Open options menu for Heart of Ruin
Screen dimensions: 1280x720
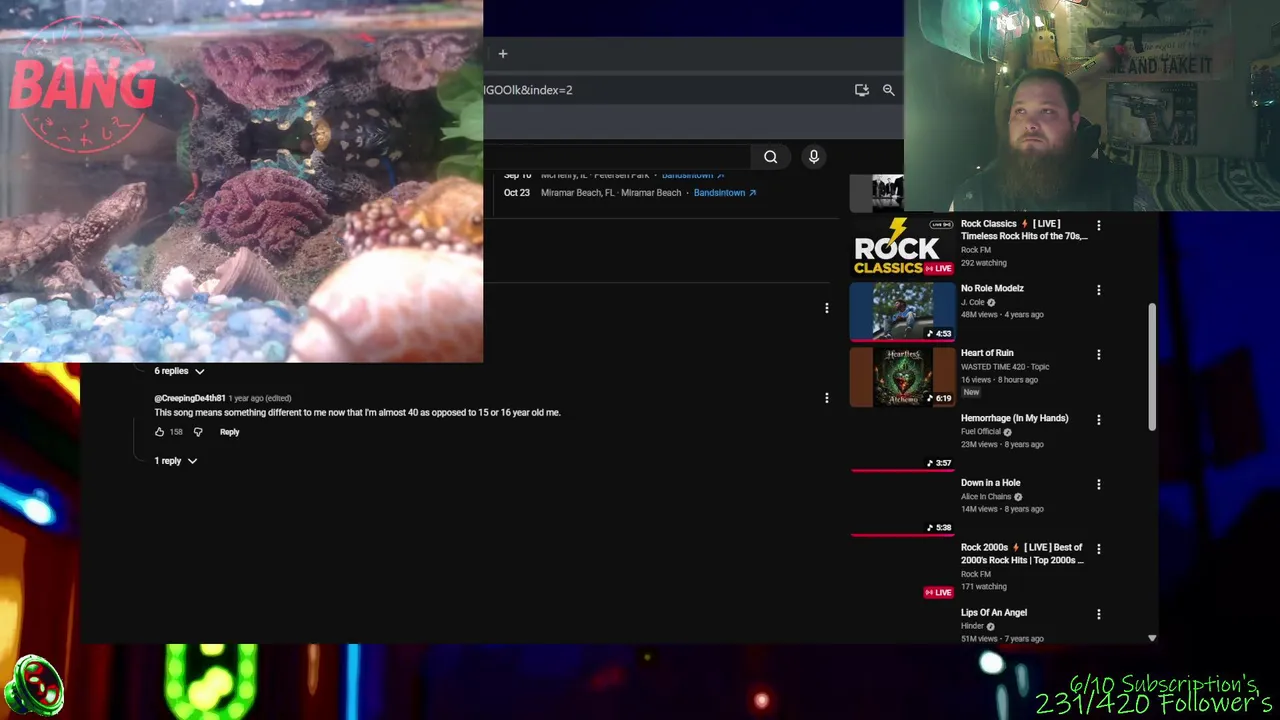point(1099,355)
